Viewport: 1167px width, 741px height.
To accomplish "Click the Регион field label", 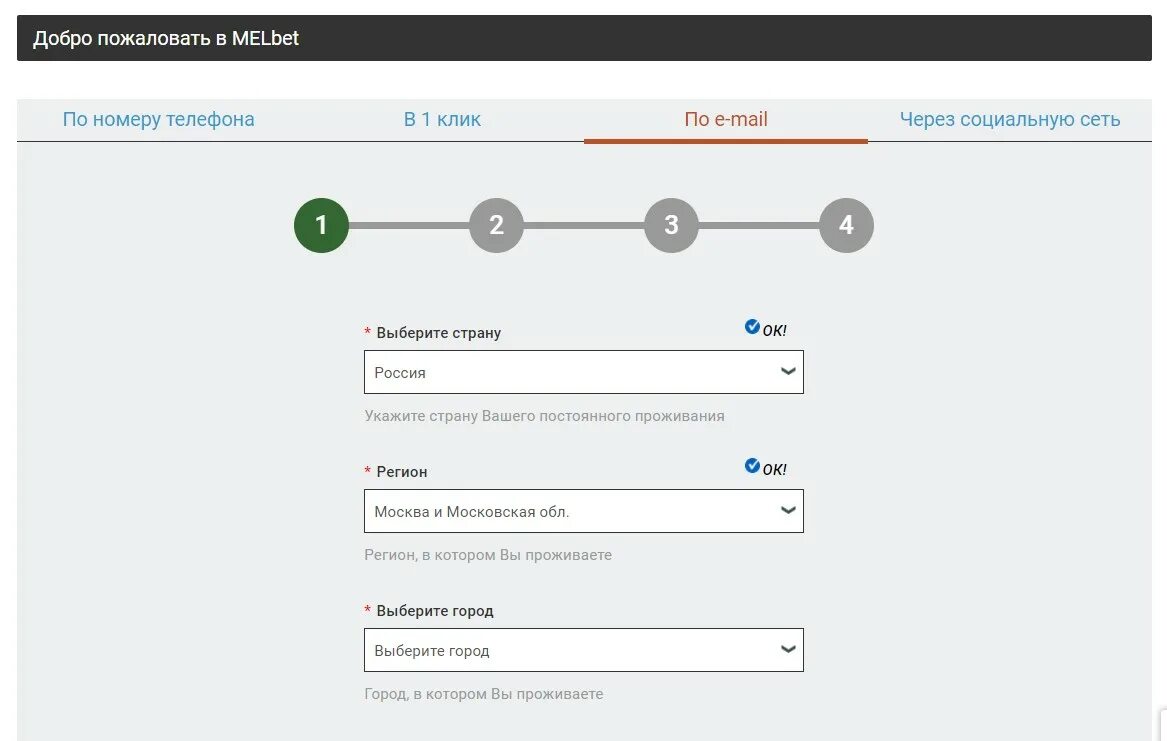I will pos(402,472).
